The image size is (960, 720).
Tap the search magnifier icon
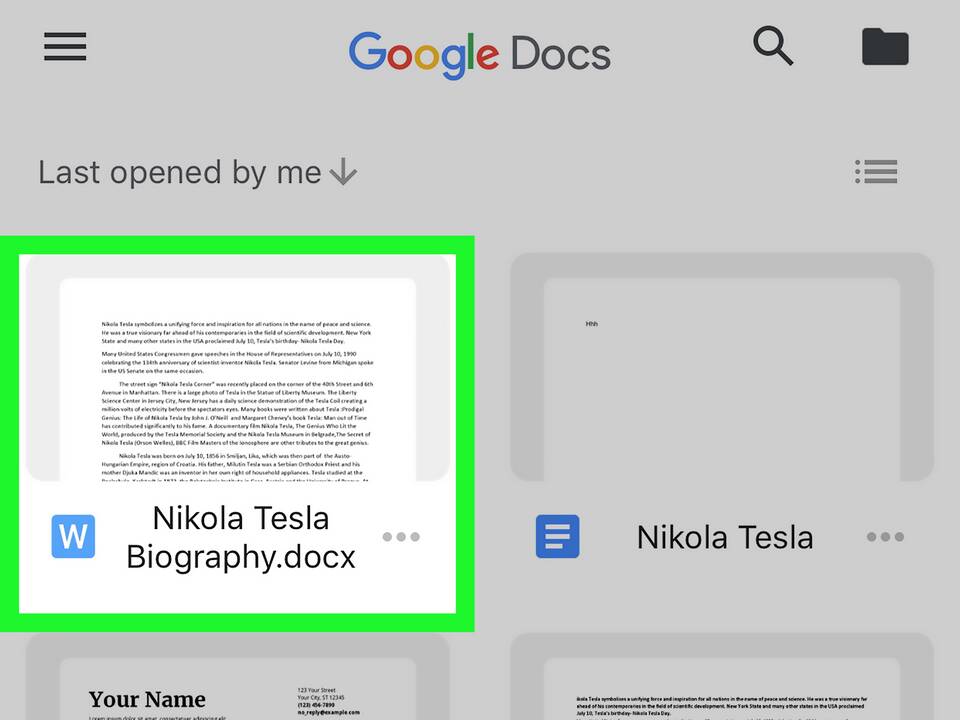(773, 46)
